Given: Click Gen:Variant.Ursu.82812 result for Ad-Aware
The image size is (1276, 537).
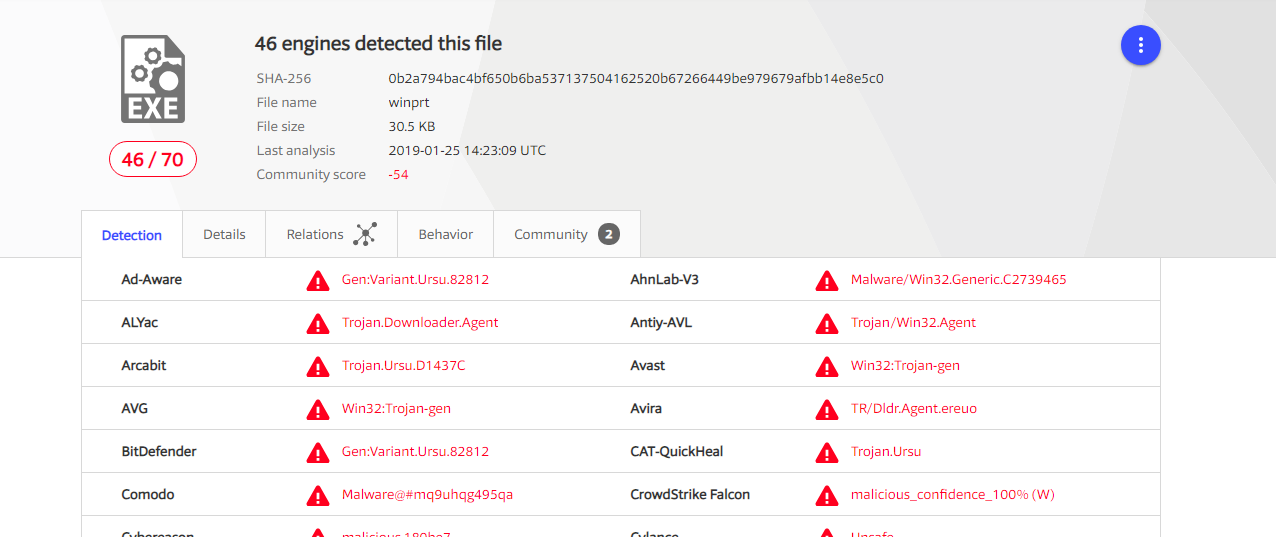Looking at the screenshot, I should pyautogui.click(x=415, y=280).
